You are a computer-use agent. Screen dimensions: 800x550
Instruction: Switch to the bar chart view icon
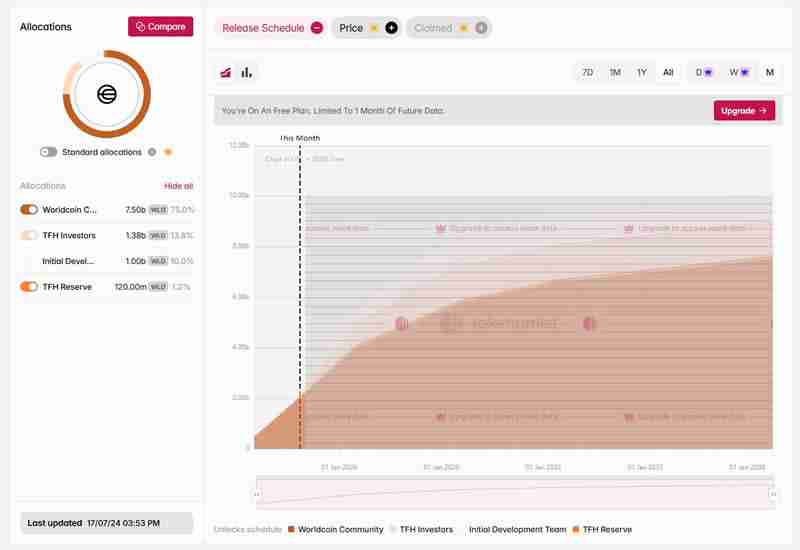pyautogui.click(x=247, y=72)
